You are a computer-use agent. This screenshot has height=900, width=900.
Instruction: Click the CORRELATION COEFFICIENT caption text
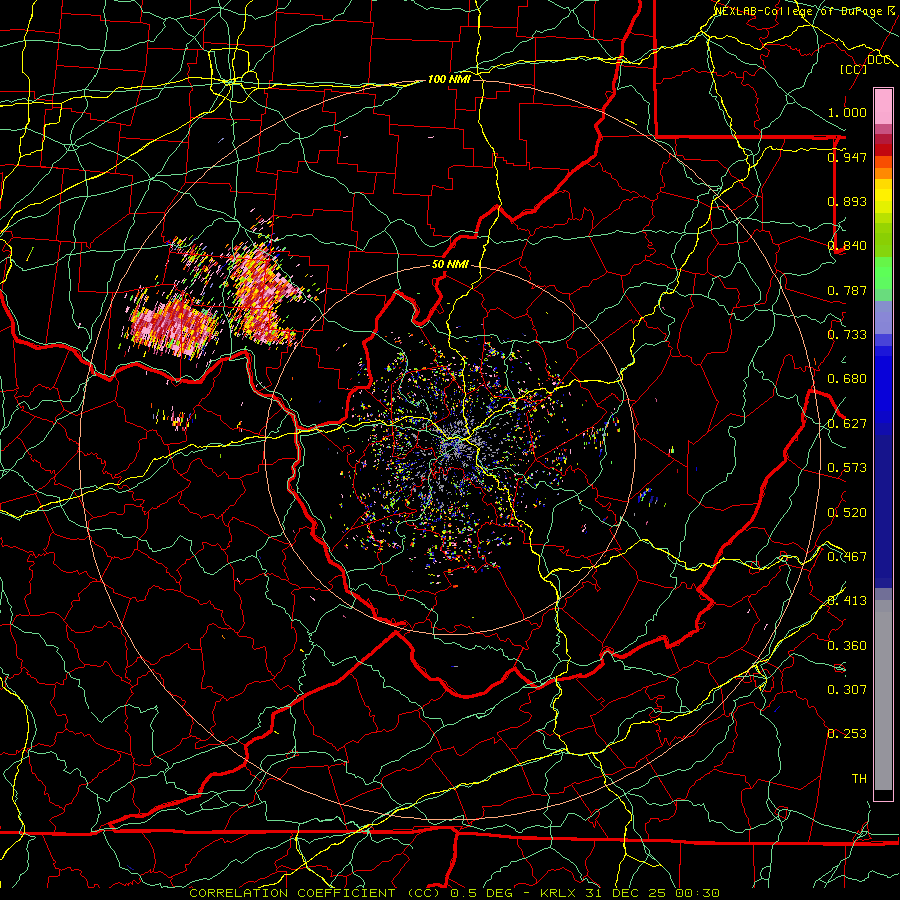coord(292,893)
